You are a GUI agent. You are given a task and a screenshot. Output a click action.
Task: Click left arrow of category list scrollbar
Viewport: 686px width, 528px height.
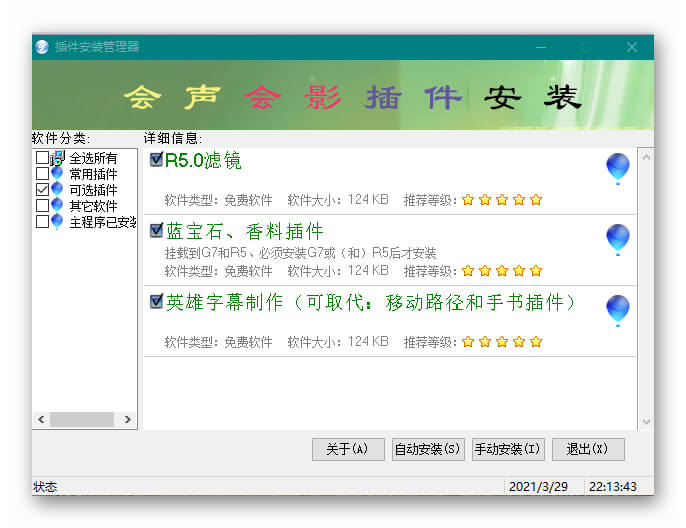coord(42,420)
